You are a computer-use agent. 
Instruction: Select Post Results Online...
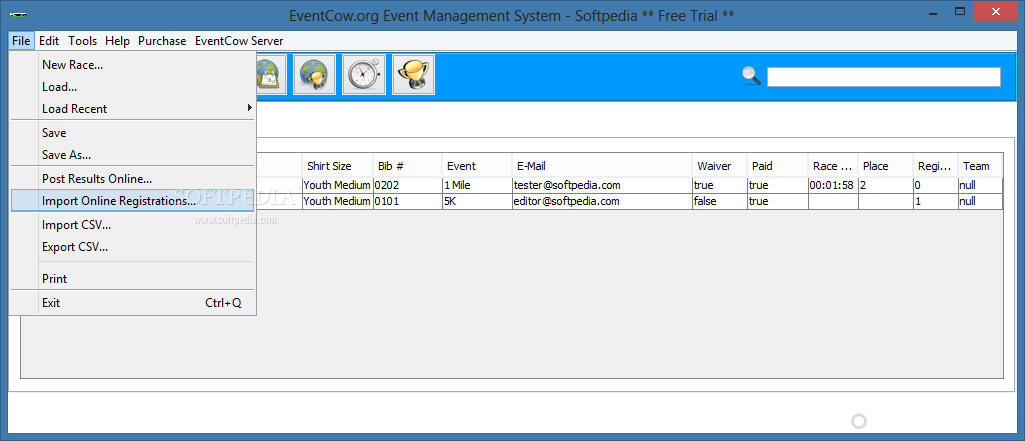tap(133, 178)
